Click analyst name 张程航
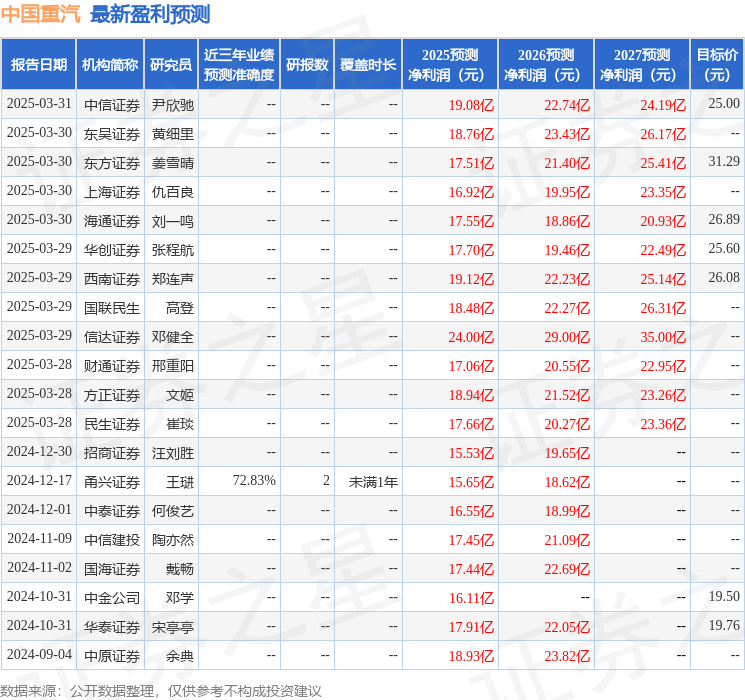Image resolution: width=745 pixels, height=700 pixels. pos(172,250)
